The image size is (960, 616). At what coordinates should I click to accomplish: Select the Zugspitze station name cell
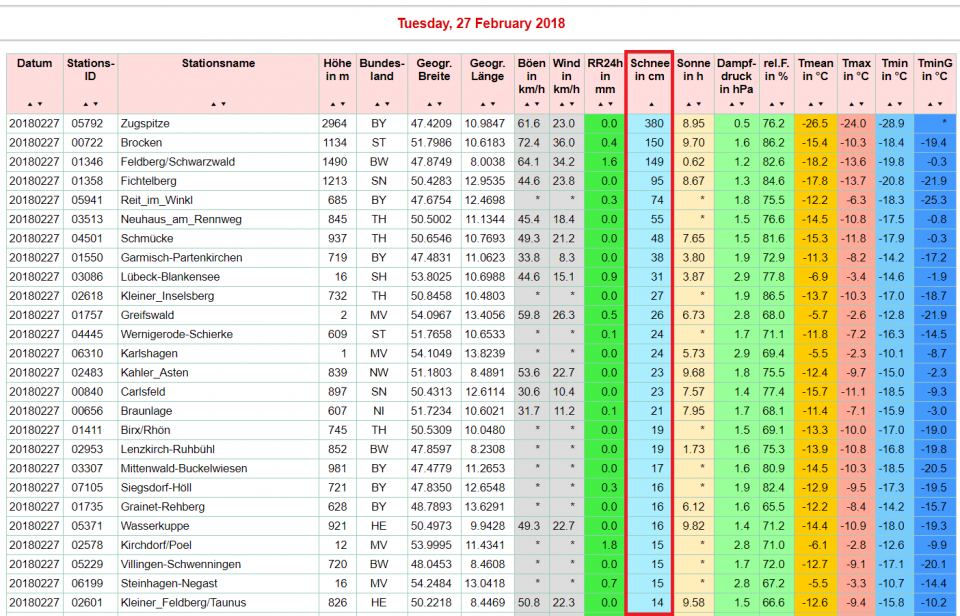(145, 123)
